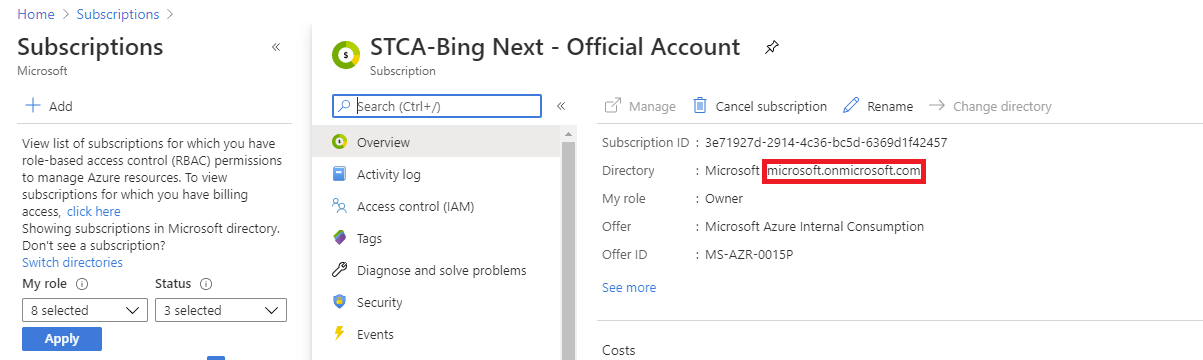Collapse the Subscriptions panel with double chevron
The width and height of the screenshot is (1203, 360).
pyautogui.click(x=276, y=47)
